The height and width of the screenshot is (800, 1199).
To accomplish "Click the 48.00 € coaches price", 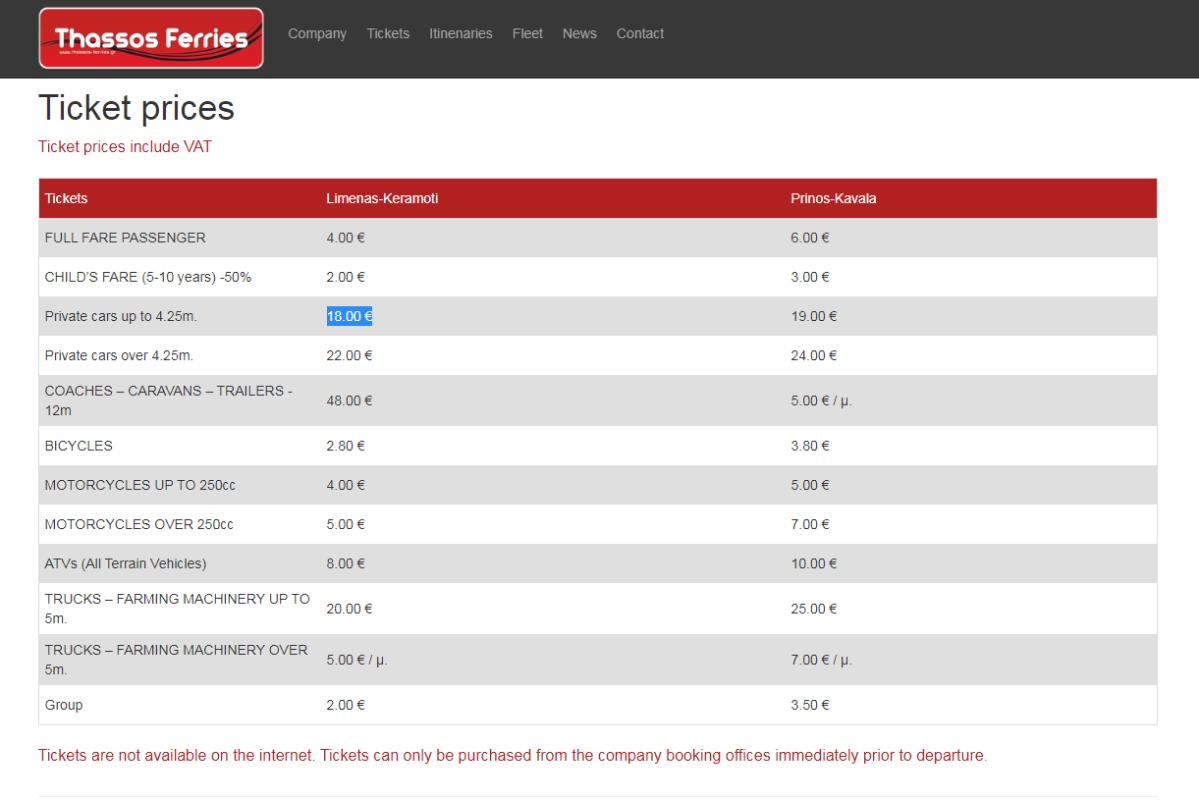I will 349,401.
